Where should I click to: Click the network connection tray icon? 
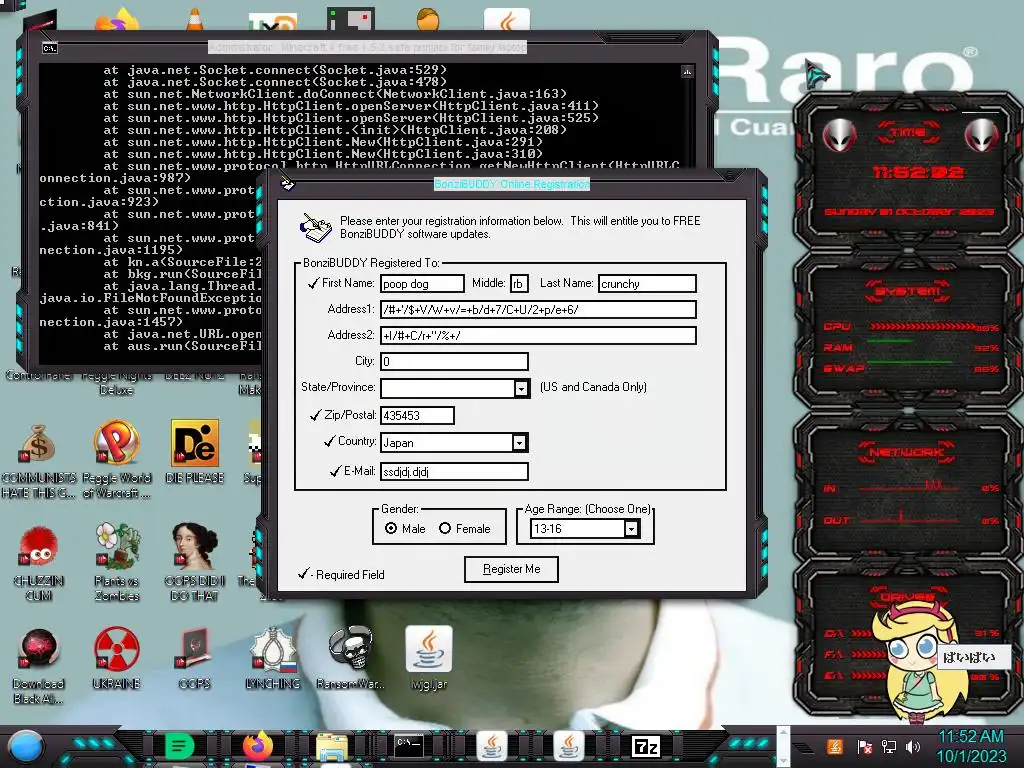pos(888,746)
